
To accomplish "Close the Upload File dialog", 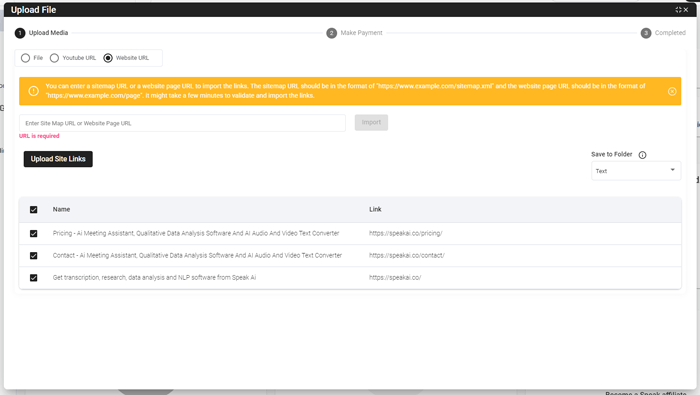I will coord(686,10).
